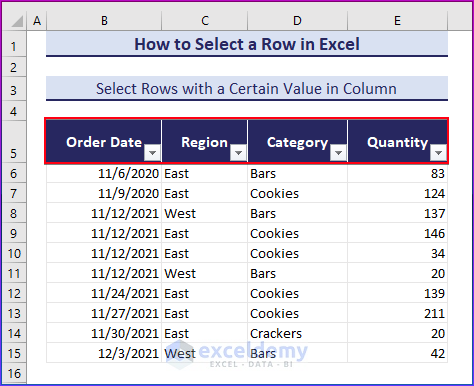This screenshot has width=474, height=386.
Task: Select the 'Crackers' category cell
Action: coord(297,333)
